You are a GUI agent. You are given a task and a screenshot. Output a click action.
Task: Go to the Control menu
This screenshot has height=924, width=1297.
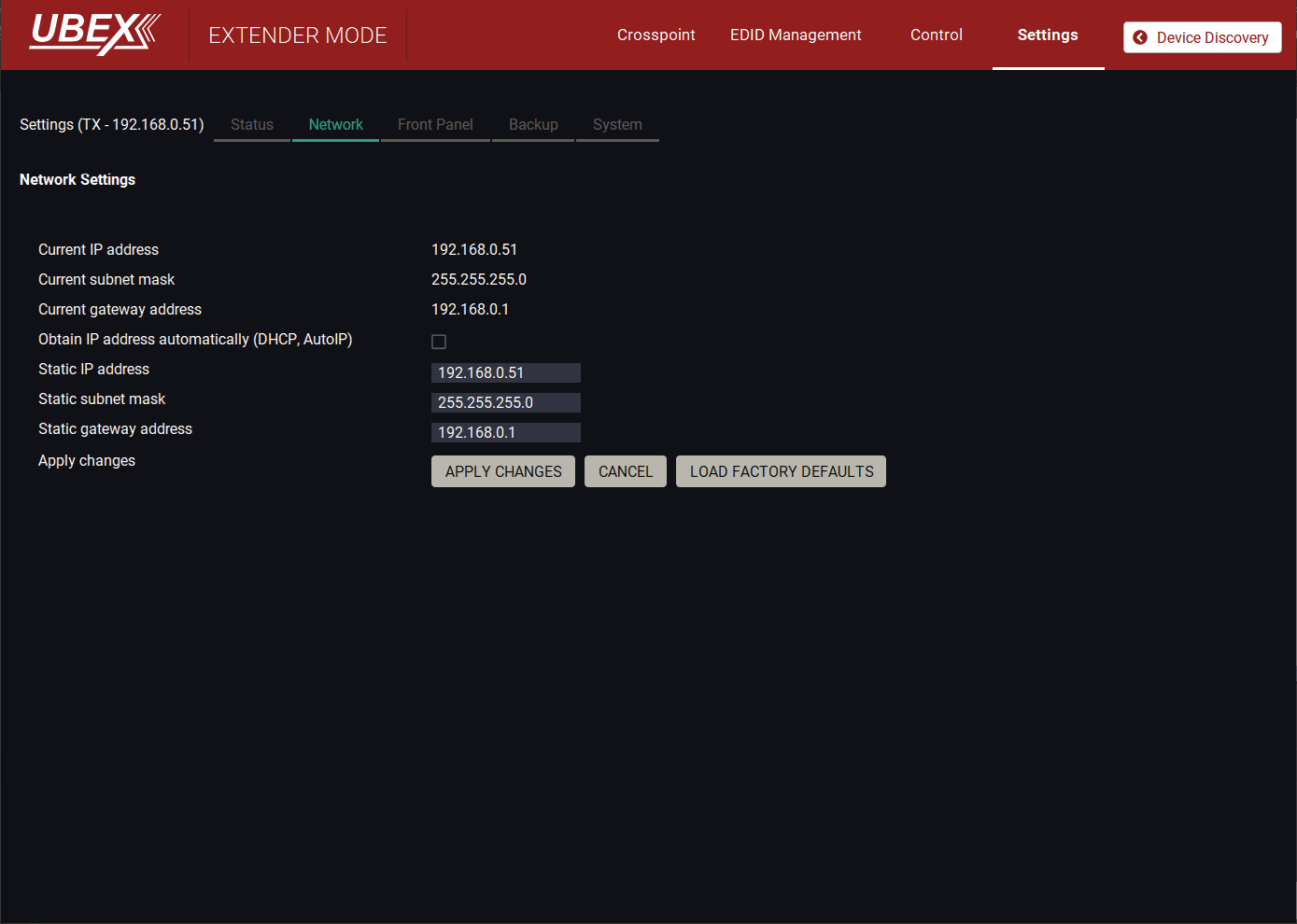point(936,35)
